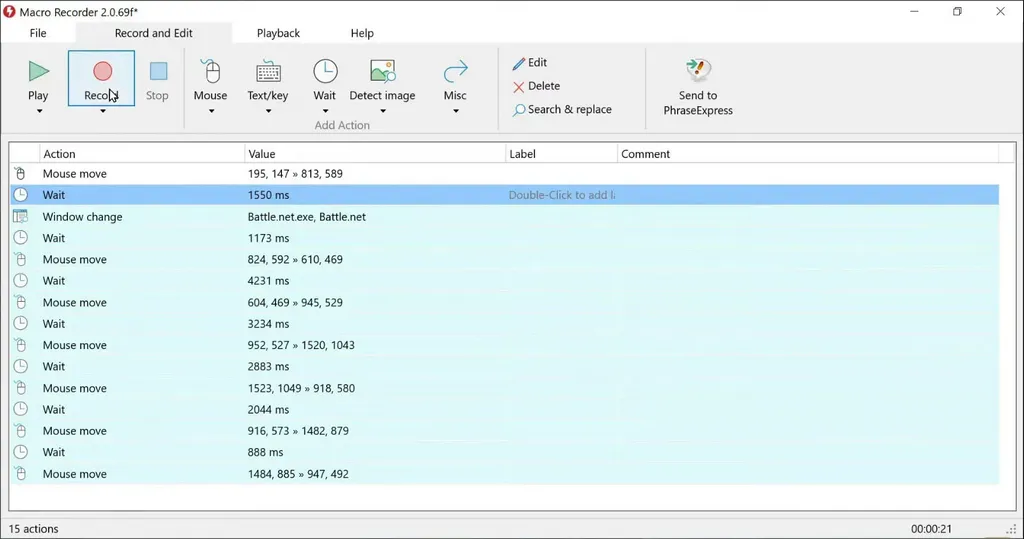This screenshot has height=539, width=1024.
Task: Expand the Record dropdown arrow
Action: pos(103,111)
